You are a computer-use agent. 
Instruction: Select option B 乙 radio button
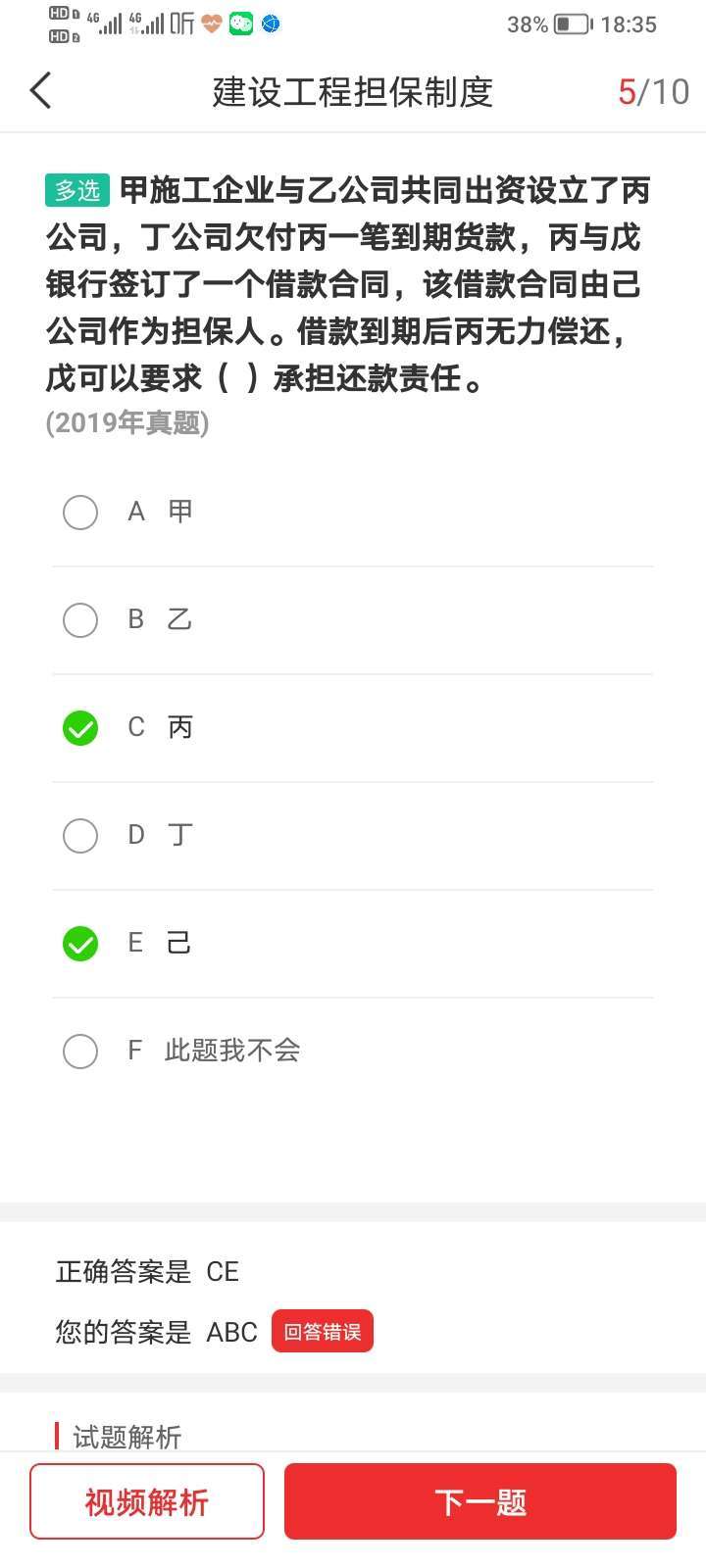click(80, 619)
